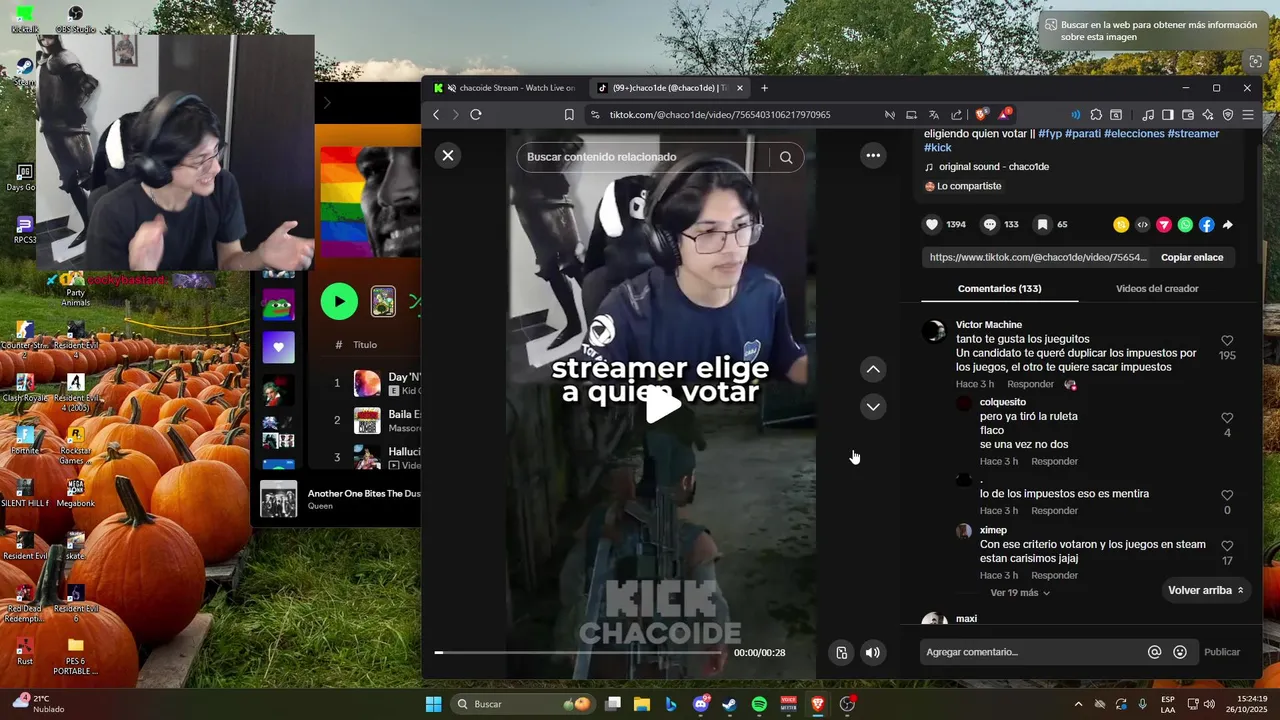Like the video with heart icon (1394)
The image size is (1280, 720).
pyautogui.click(x=932, y=225)
